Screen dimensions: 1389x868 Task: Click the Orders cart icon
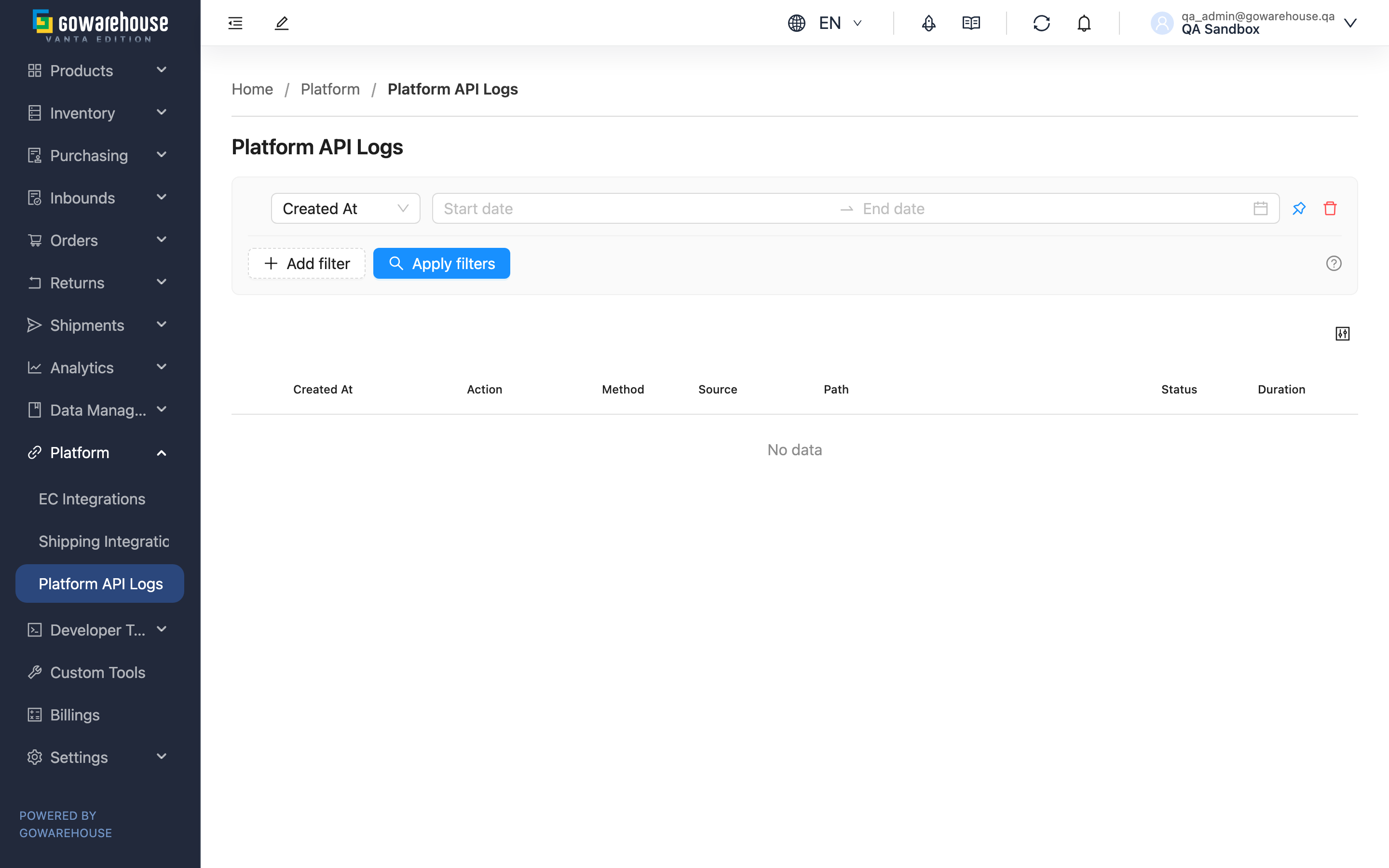[x=35, y=241]
